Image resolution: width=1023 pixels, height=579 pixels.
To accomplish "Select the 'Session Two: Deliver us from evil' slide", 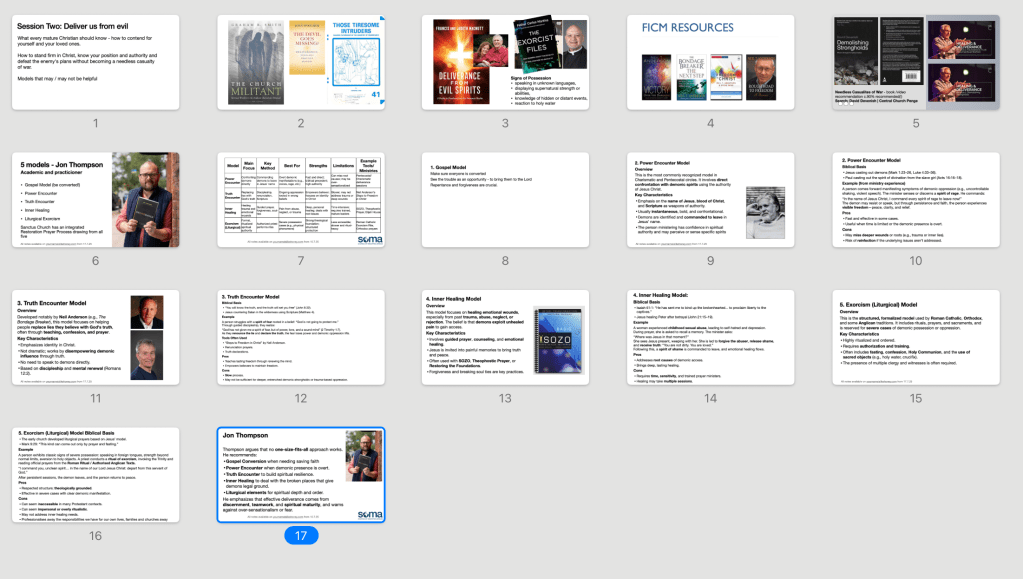I will [96, 62].
